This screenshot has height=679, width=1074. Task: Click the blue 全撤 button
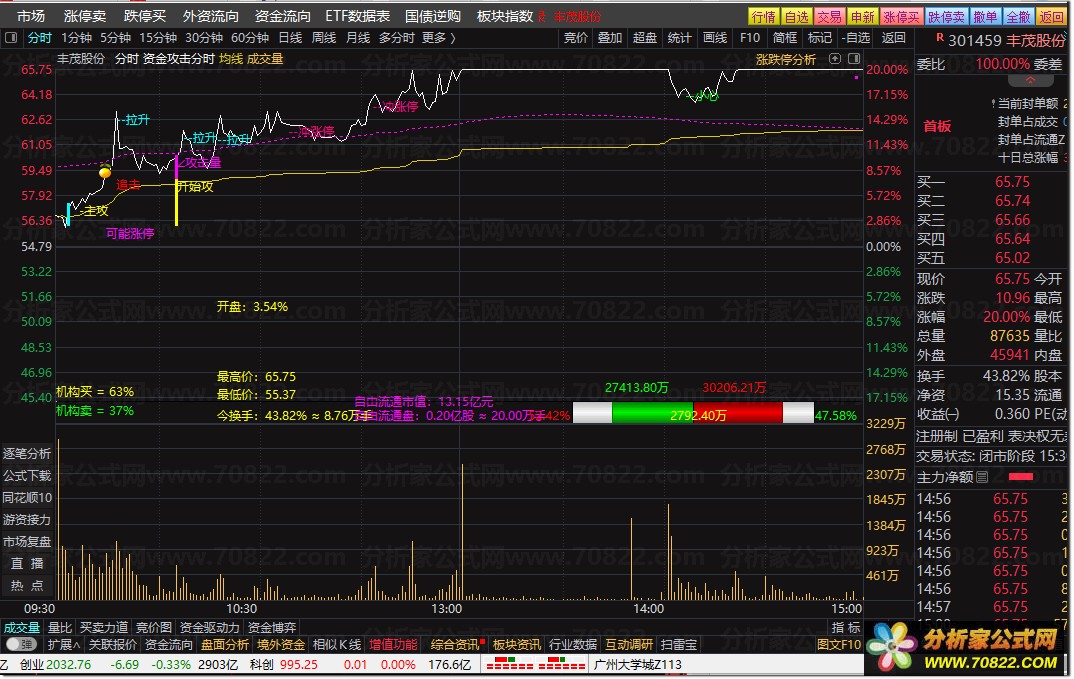[x=1019, y=16]
